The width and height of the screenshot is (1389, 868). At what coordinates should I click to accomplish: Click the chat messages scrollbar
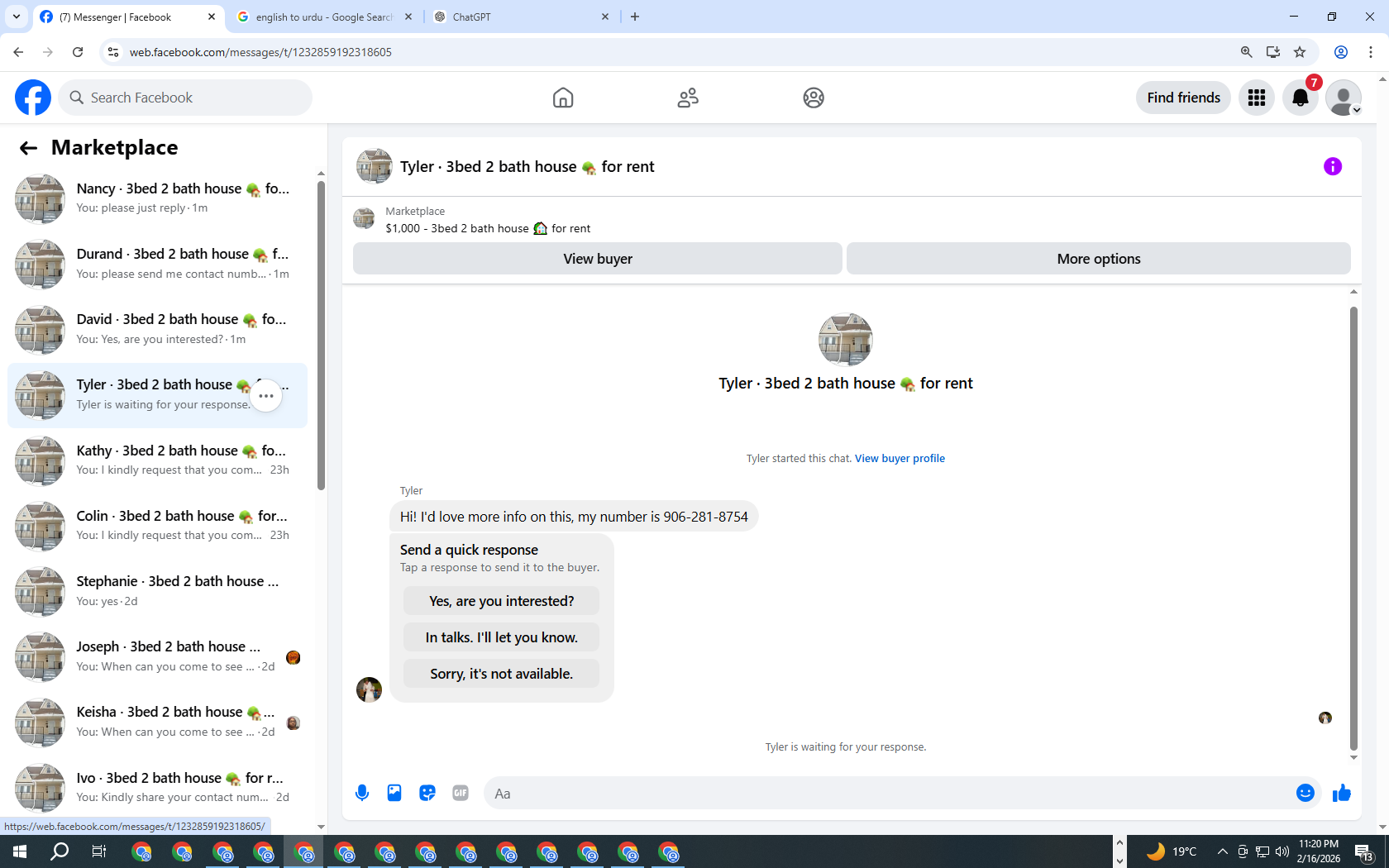coord(1353,527)
